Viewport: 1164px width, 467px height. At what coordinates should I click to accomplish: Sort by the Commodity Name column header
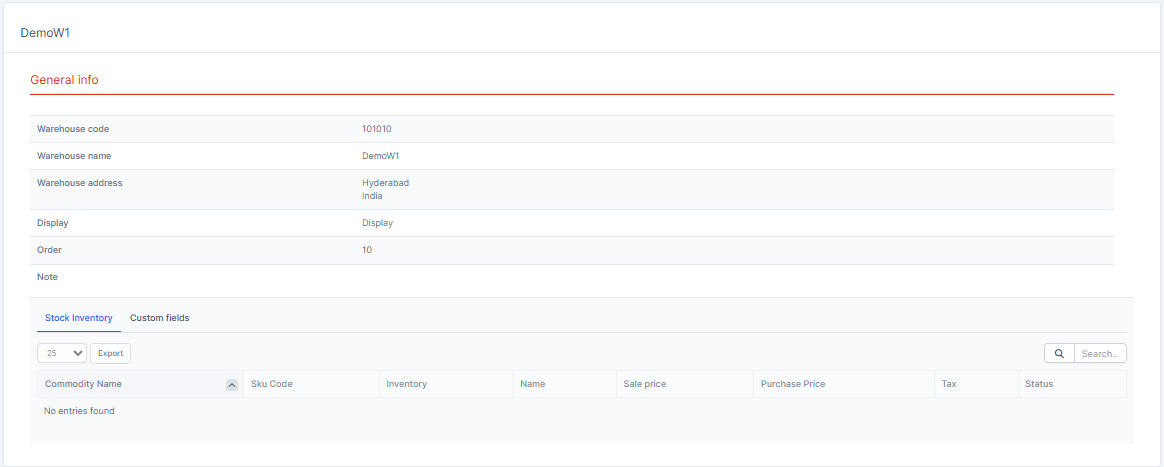[x=84, y=384]
